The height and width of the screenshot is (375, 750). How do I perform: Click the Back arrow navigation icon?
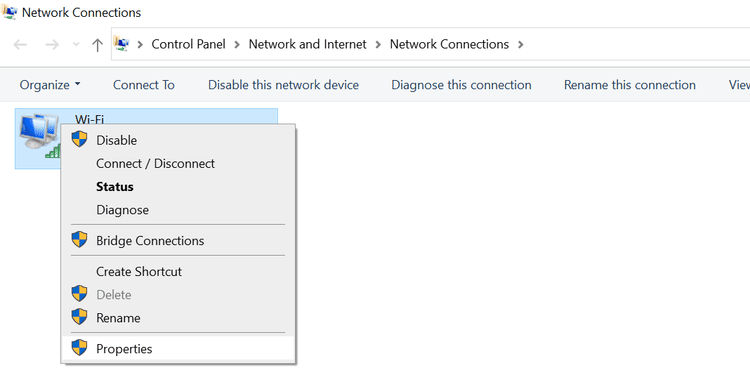click(x=20, y=45)
